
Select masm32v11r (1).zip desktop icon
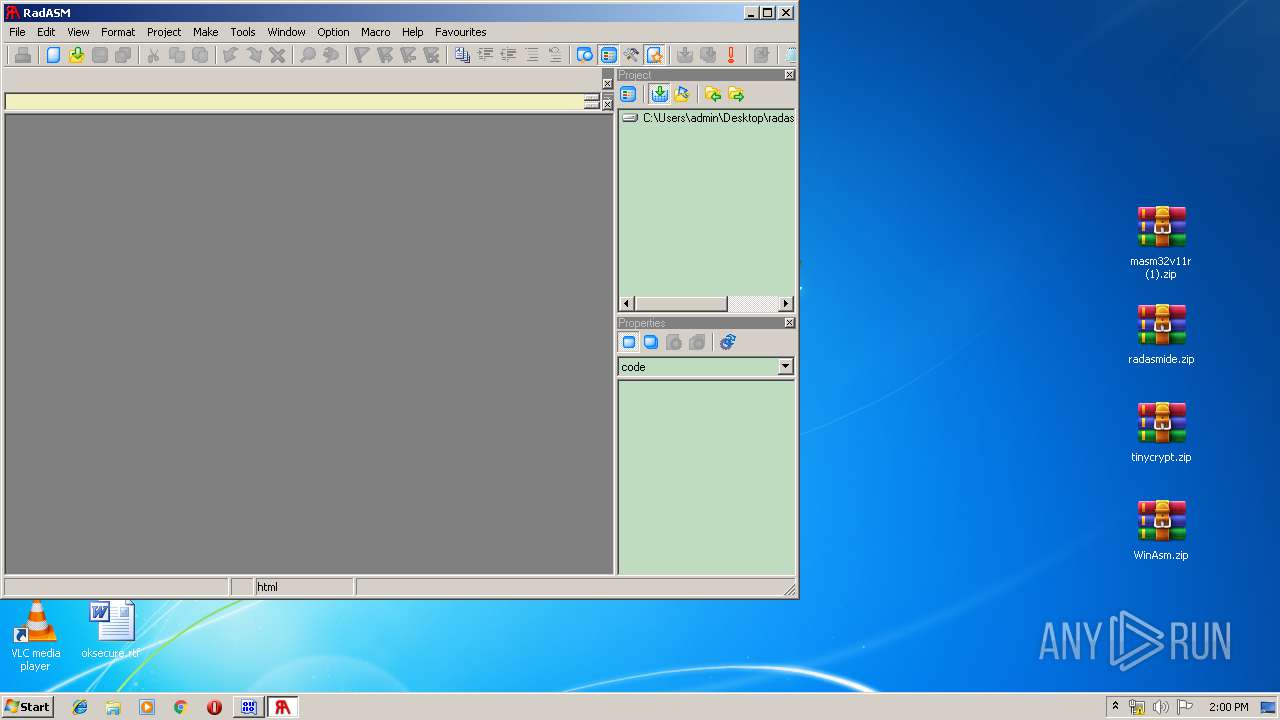pyautogui.click(x=1161, y=242)
